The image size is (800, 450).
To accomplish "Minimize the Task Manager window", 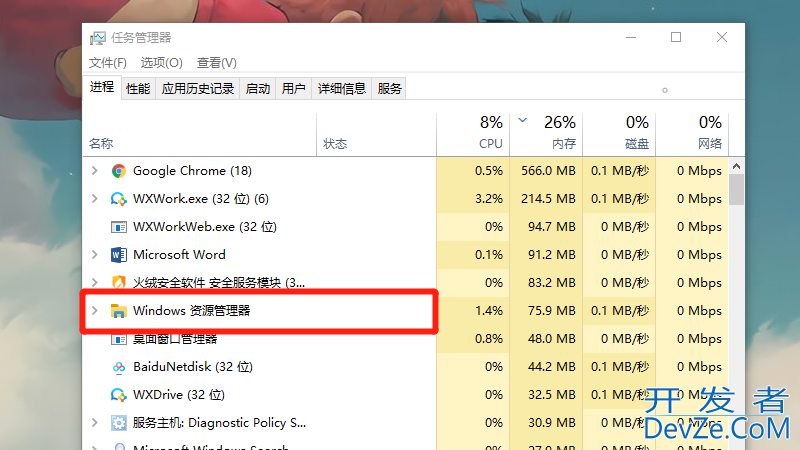I will point(631,37).
